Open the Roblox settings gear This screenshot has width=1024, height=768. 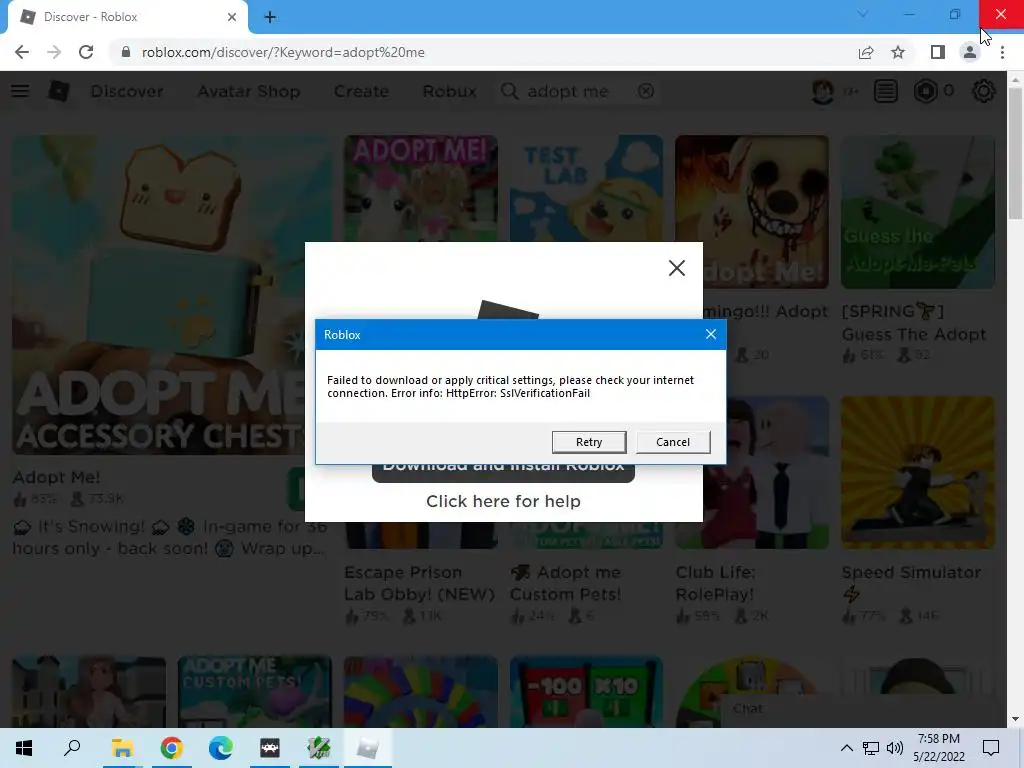point(984,91)
